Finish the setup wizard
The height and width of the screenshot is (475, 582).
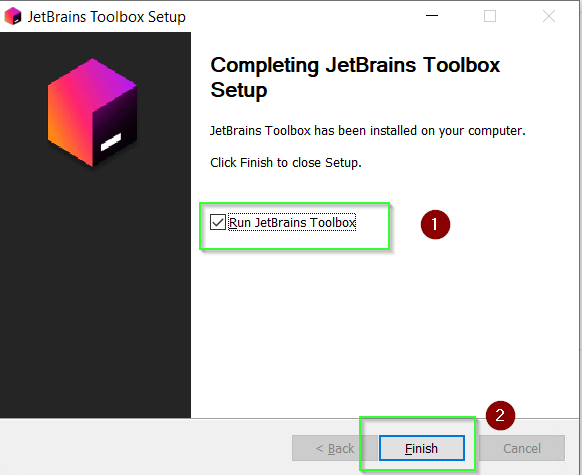[422, 448]
